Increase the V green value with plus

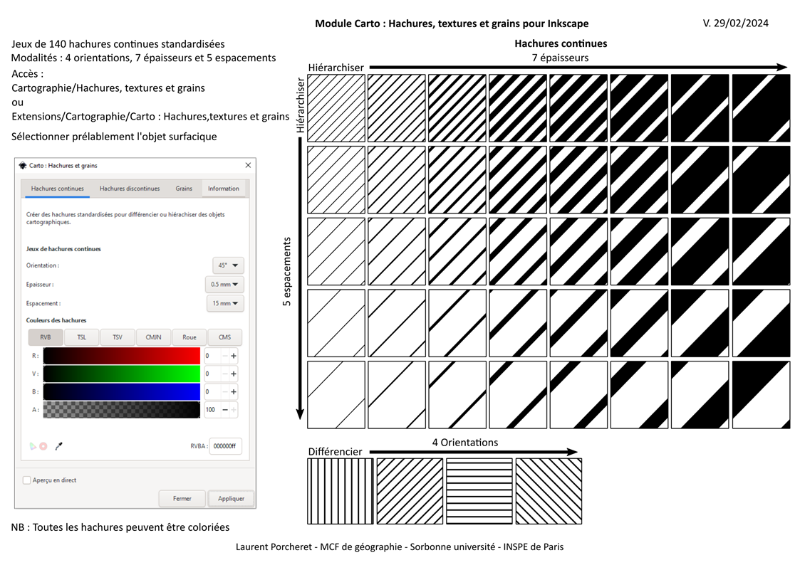pos(234,373)
